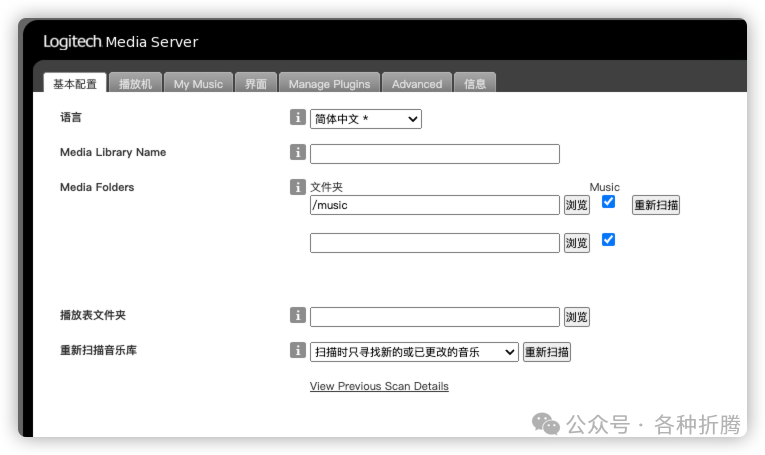Screen dimensions: 765x455
Task: Switch to the 播放机 tab
Action: pyautogui.click(x=135, y=83)
